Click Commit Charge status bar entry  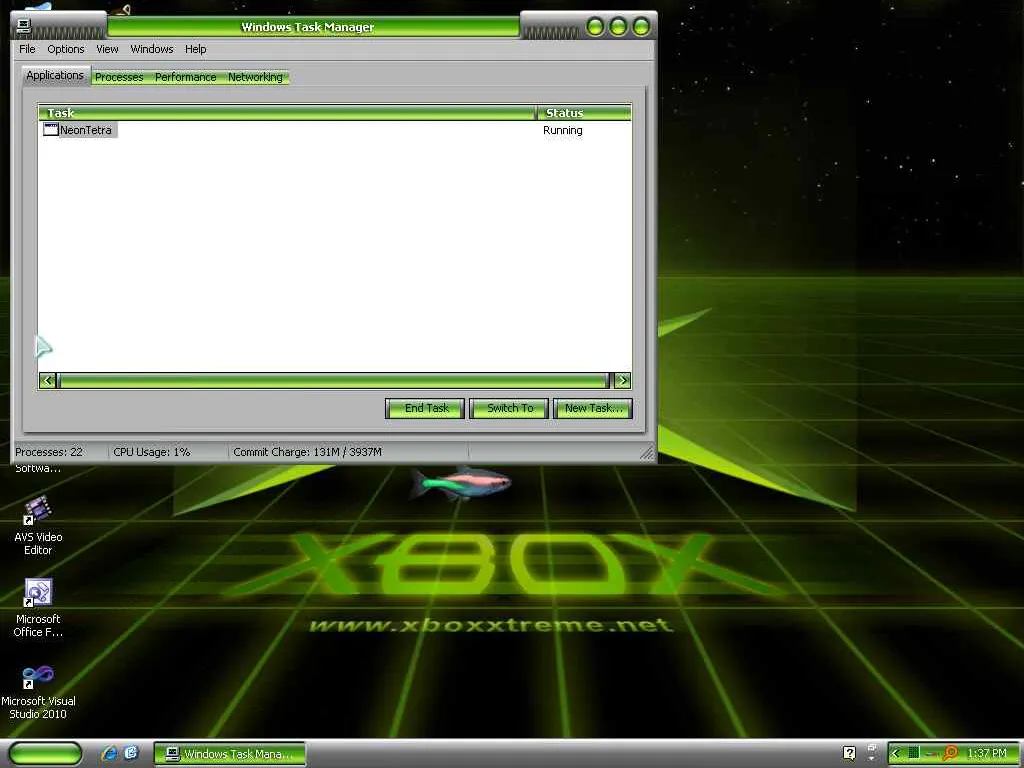[x=308, y=452]
